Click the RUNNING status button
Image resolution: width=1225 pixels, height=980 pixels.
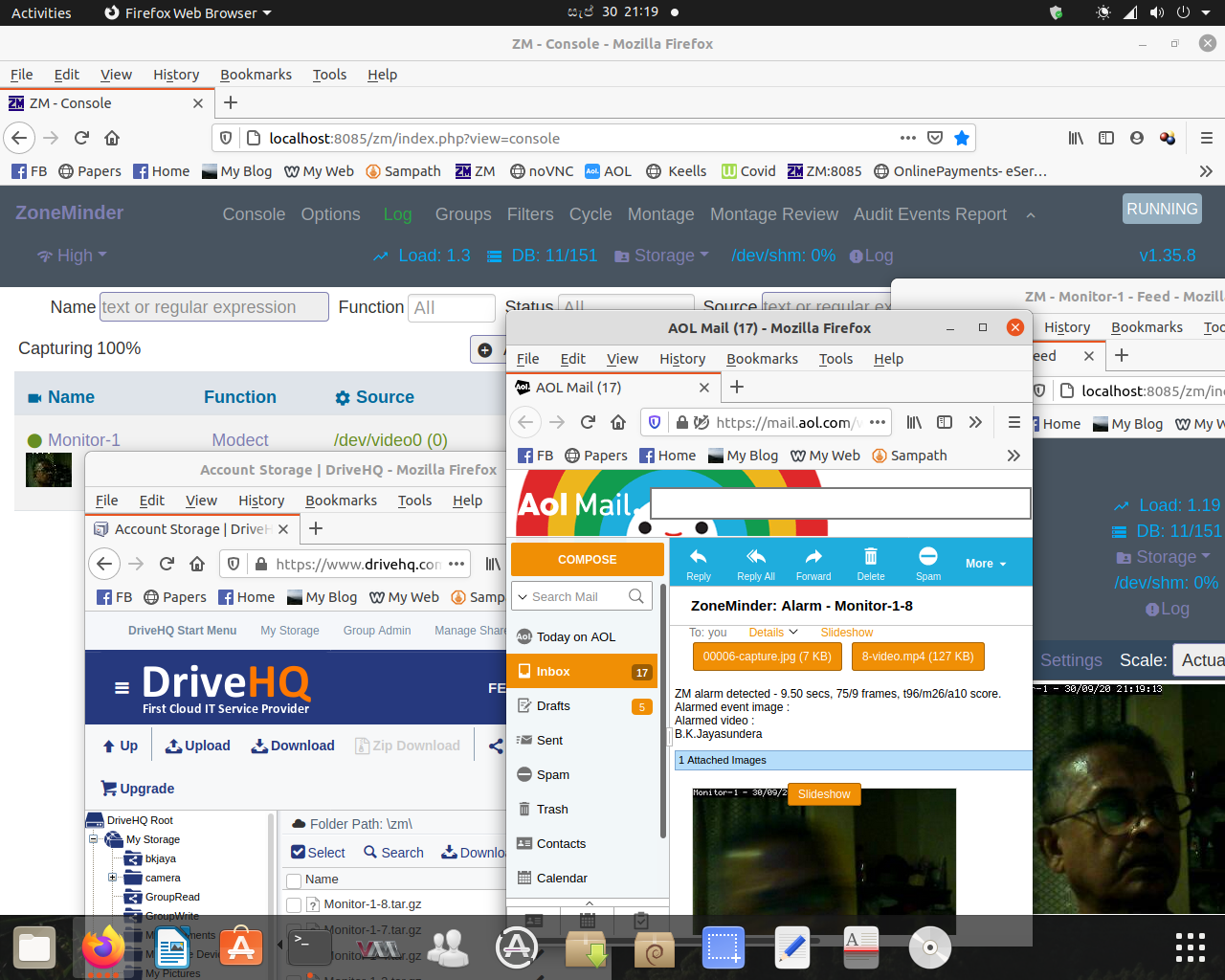coord(1162,209)
